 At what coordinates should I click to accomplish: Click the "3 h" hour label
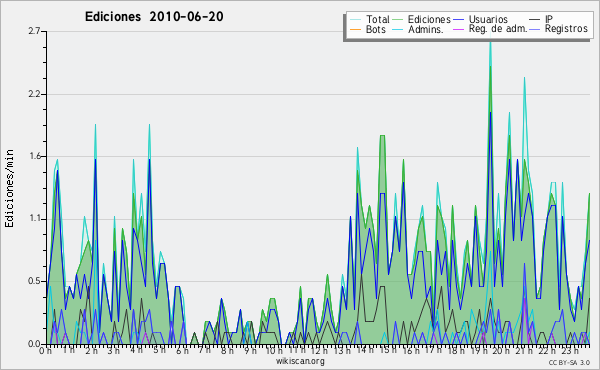point(114,350)
